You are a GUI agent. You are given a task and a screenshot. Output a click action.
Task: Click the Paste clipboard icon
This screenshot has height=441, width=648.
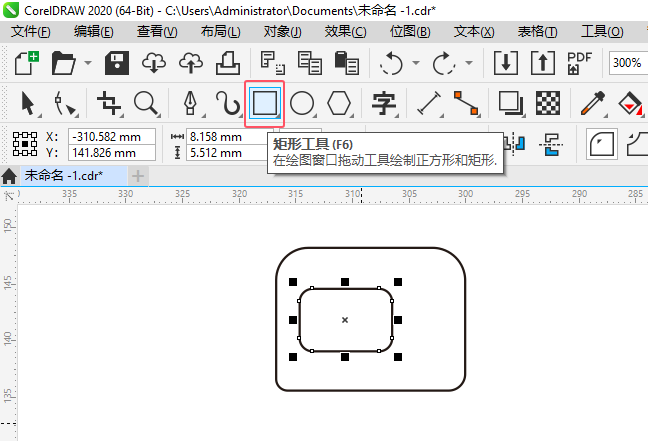coord(346,63)
